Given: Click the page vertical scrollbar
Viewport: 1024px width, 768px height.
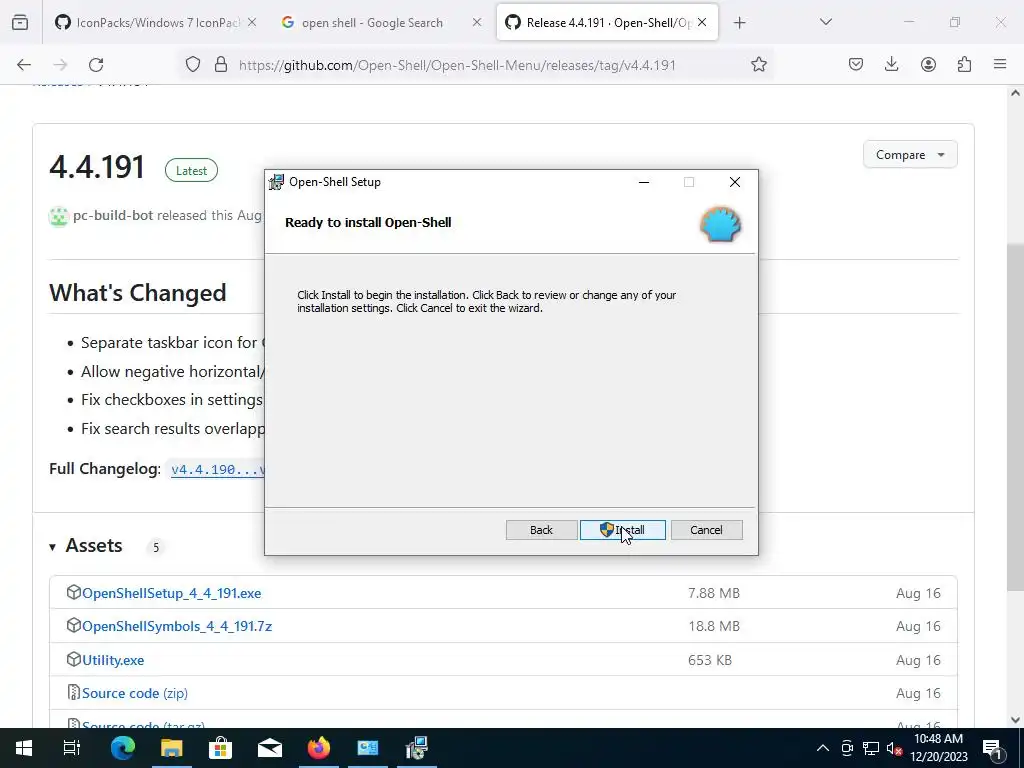Looking at the screenshot, I should tap(1015, 417).
